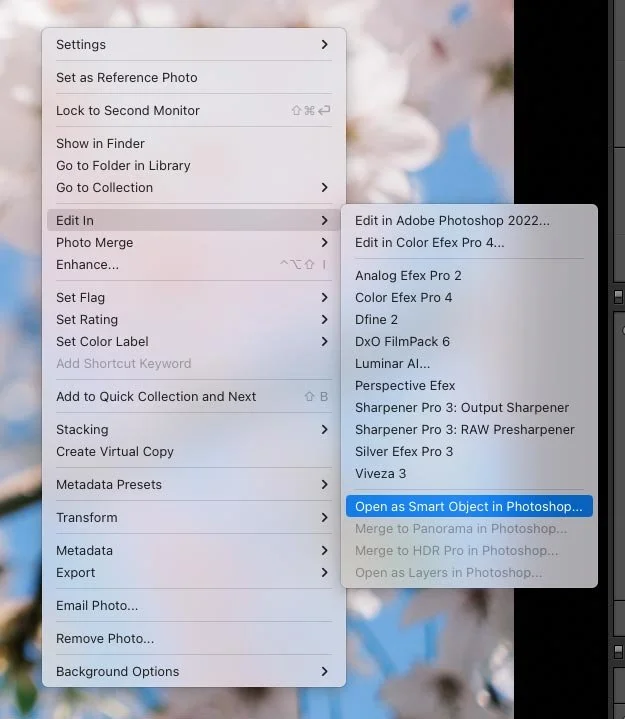Choose Set as Reference Photo
This screenshot has height=719, width=625.
(x=194, y=77)
